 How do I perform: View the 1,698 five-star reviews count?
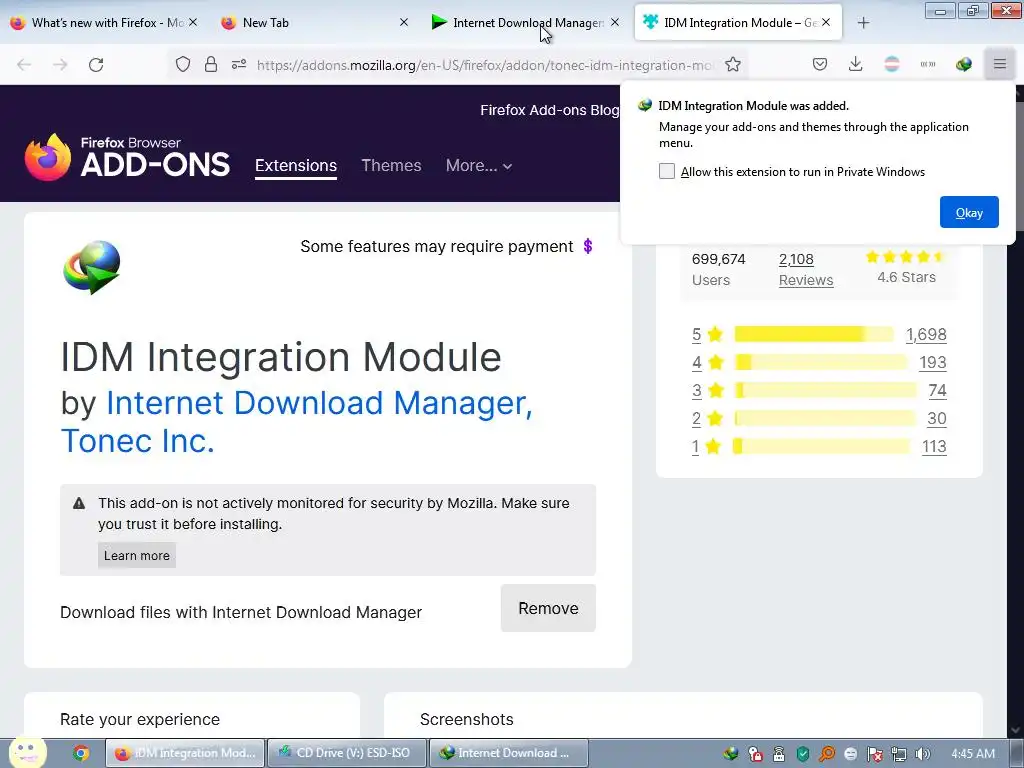point(925,334)
